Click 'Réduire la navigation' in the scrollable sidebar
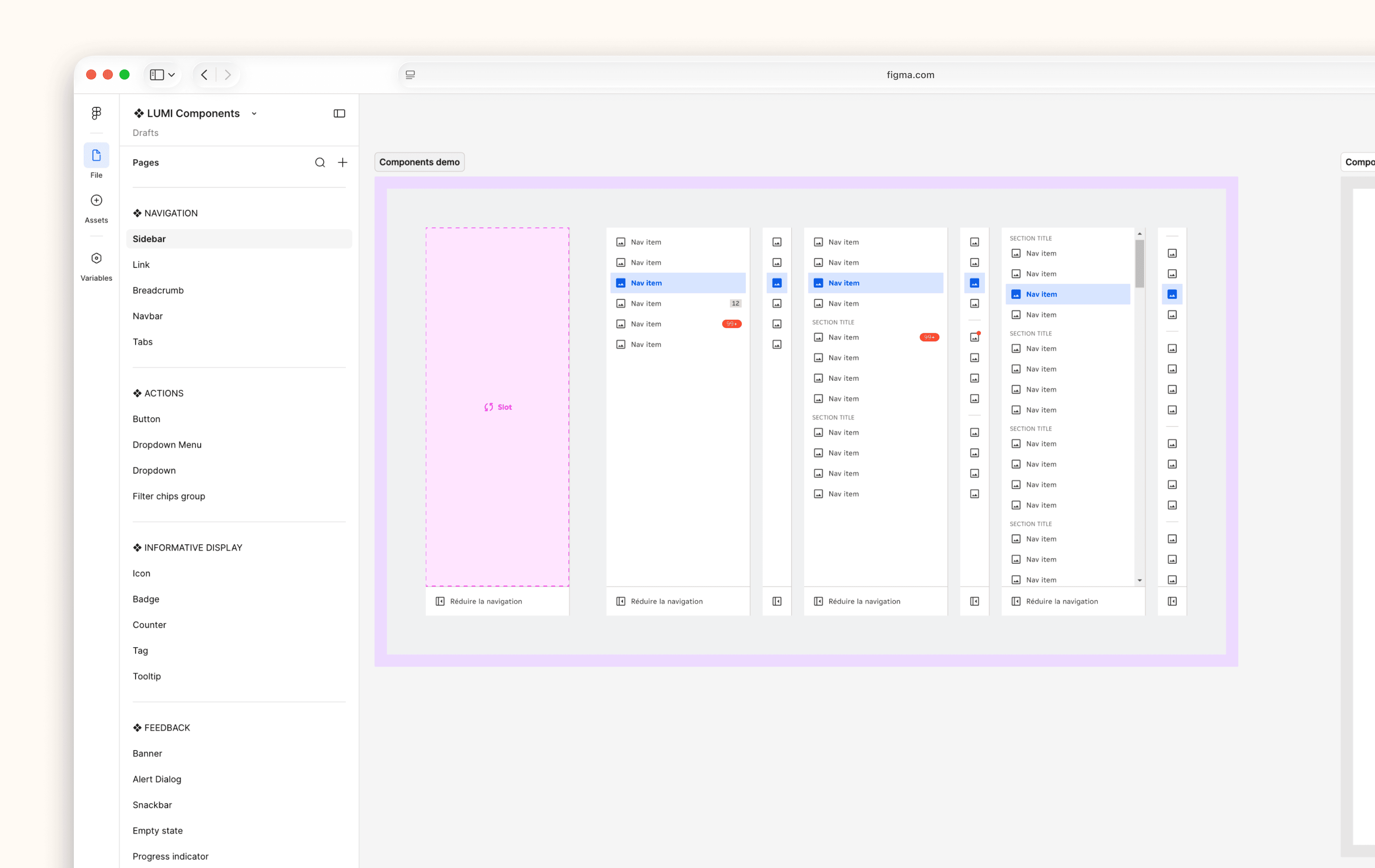 (x=1062, y=601)
